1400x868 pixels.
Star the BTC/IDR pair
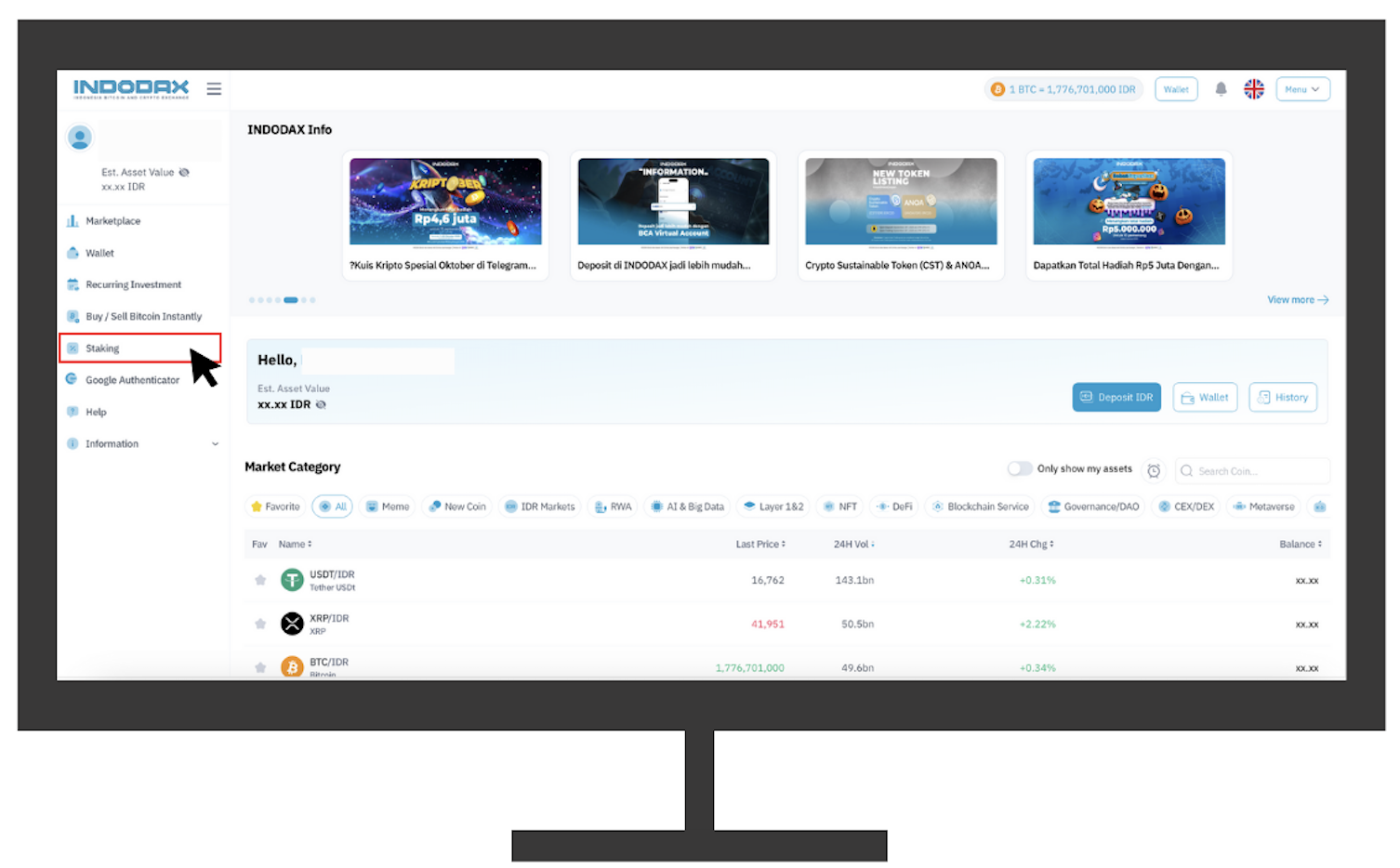[260, 667]
